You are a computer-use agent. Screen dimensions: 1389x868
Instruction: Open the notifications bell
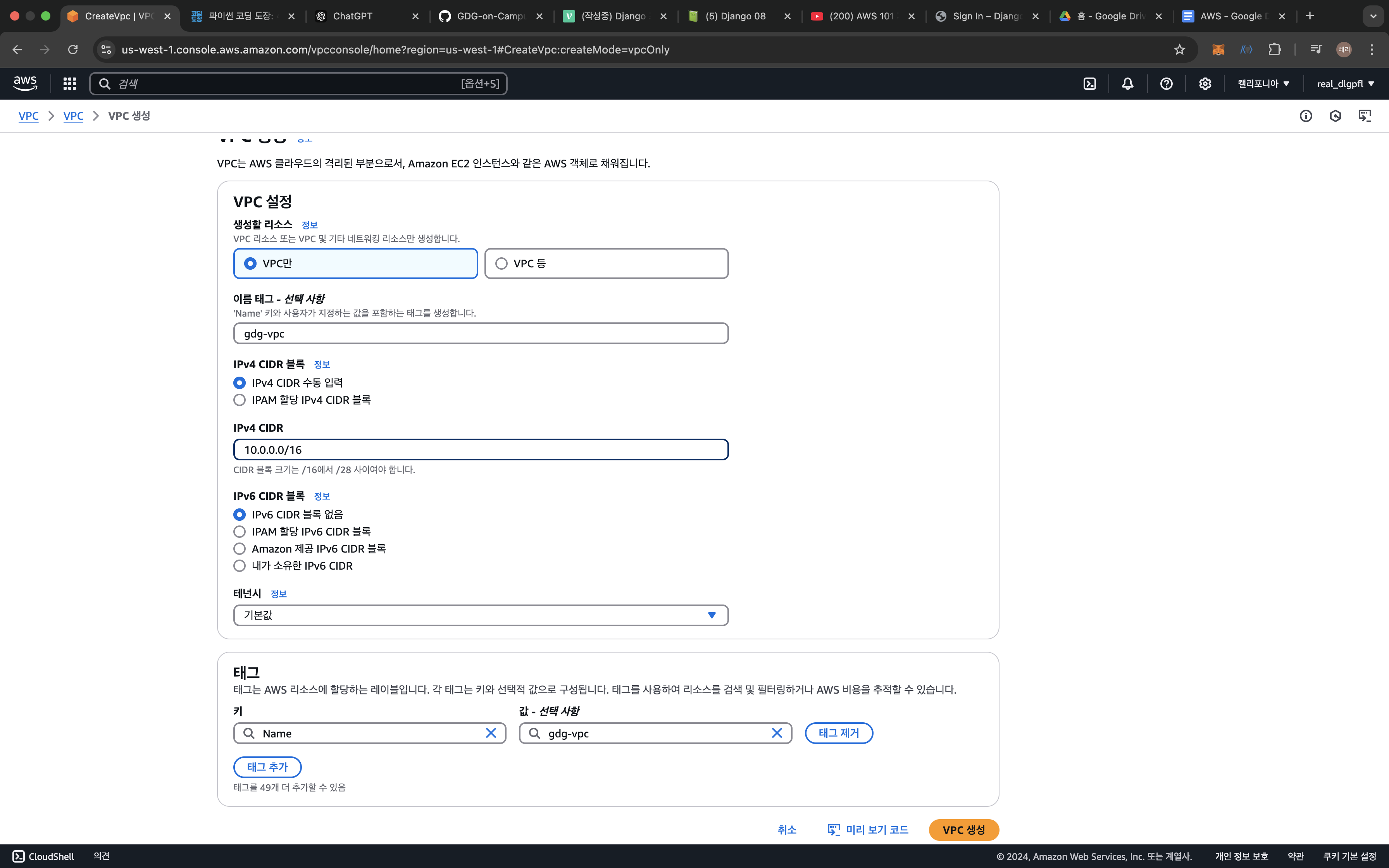1127,84
